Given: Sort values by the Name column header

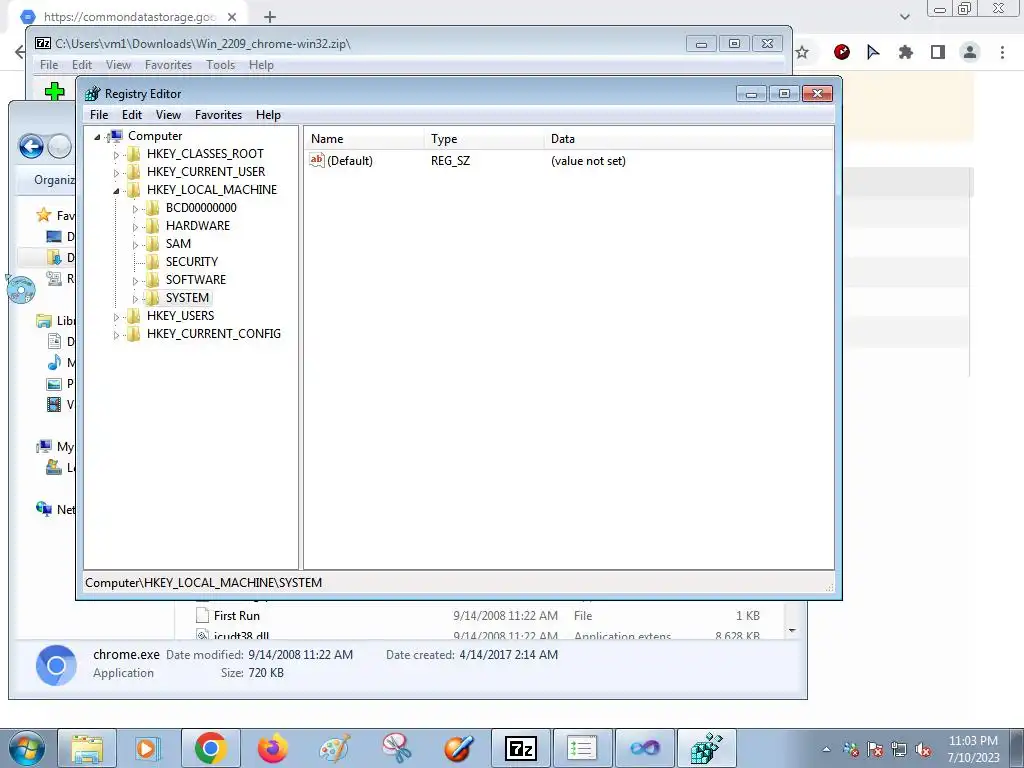Looking at the screenshot, I should (x=364, y=138).
